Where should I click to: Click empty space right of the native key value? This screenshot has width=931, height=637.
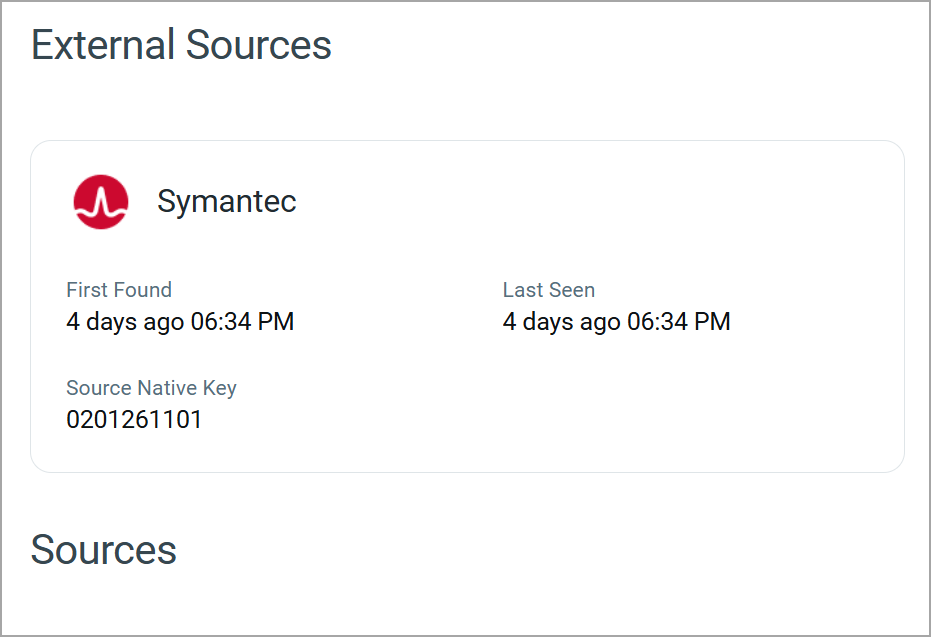[500, 420]
